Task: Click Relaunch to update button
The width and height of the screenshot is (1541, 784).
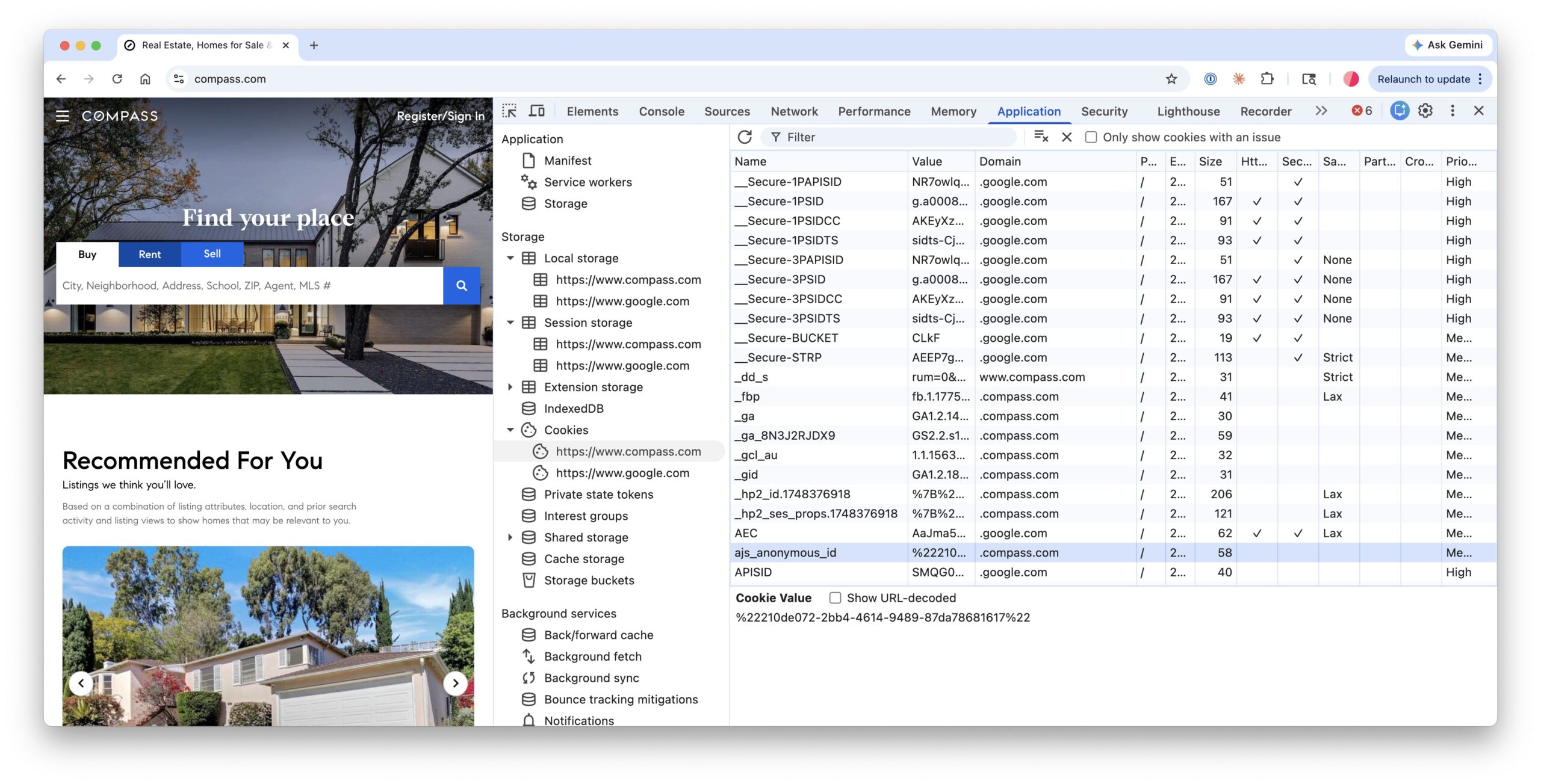Action: point(1424,79)
